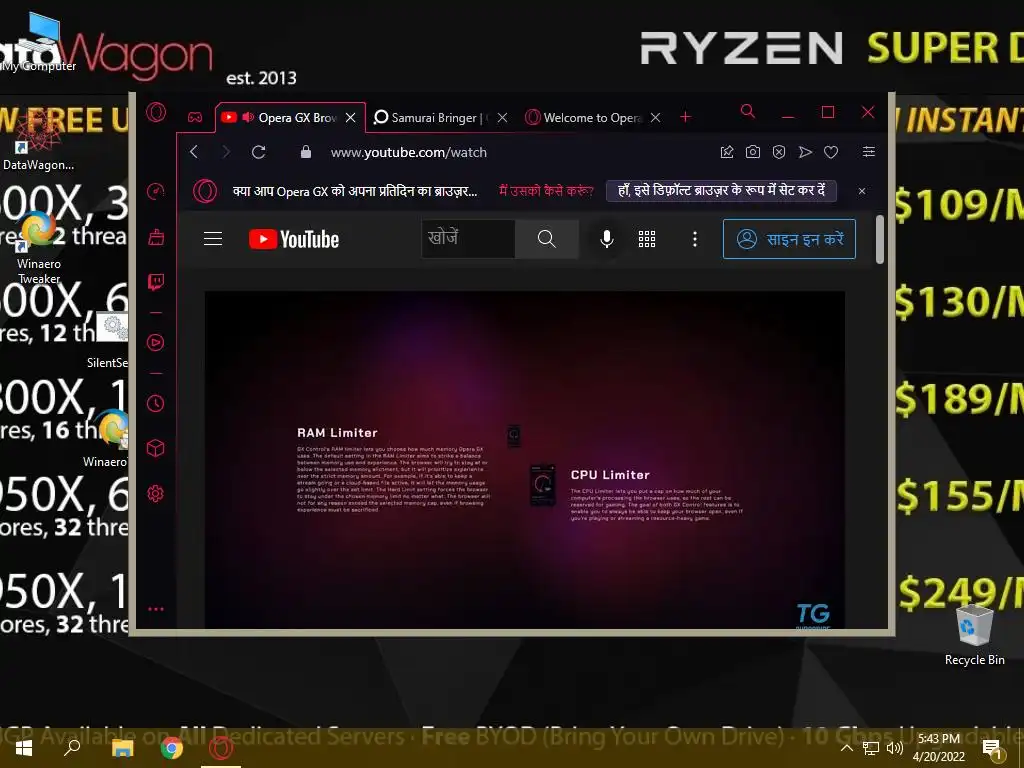
Task: Select the DataWagon desktop shortcut
Action: pyautogui.click(x=38, y=140)
